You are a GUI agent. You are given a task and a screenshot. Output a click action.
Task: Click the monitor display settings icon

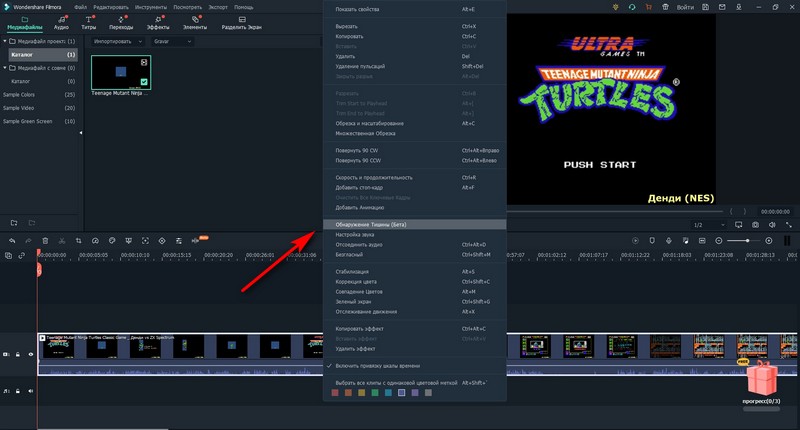[738, 224]
